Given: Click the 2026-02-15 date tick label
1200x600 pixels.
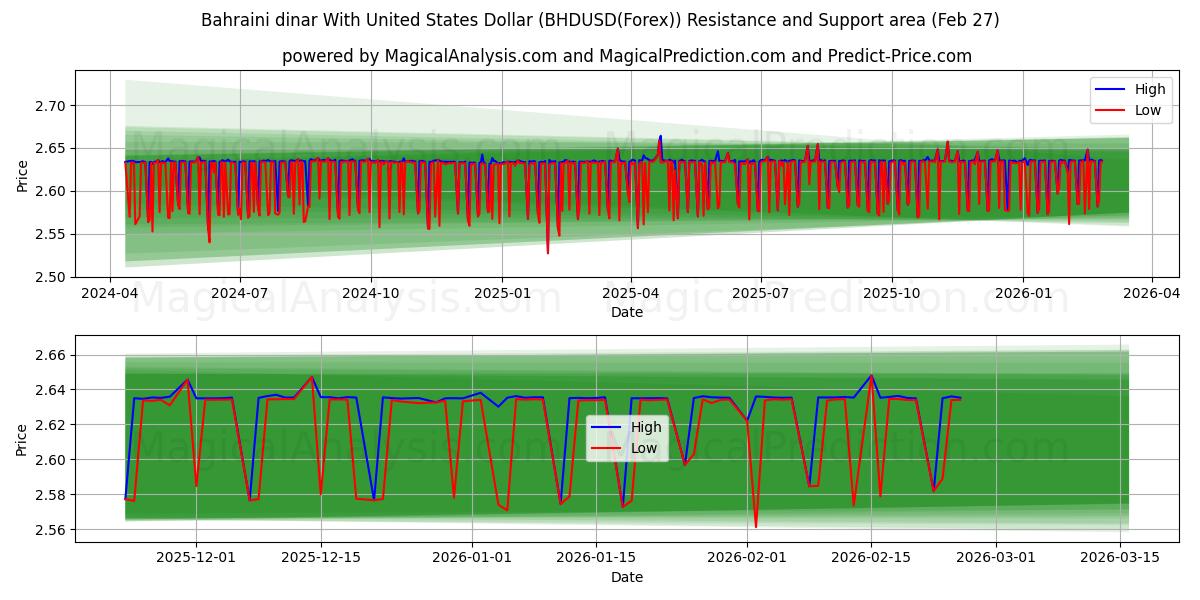Looking at the screenshot, I should [871, 559].
